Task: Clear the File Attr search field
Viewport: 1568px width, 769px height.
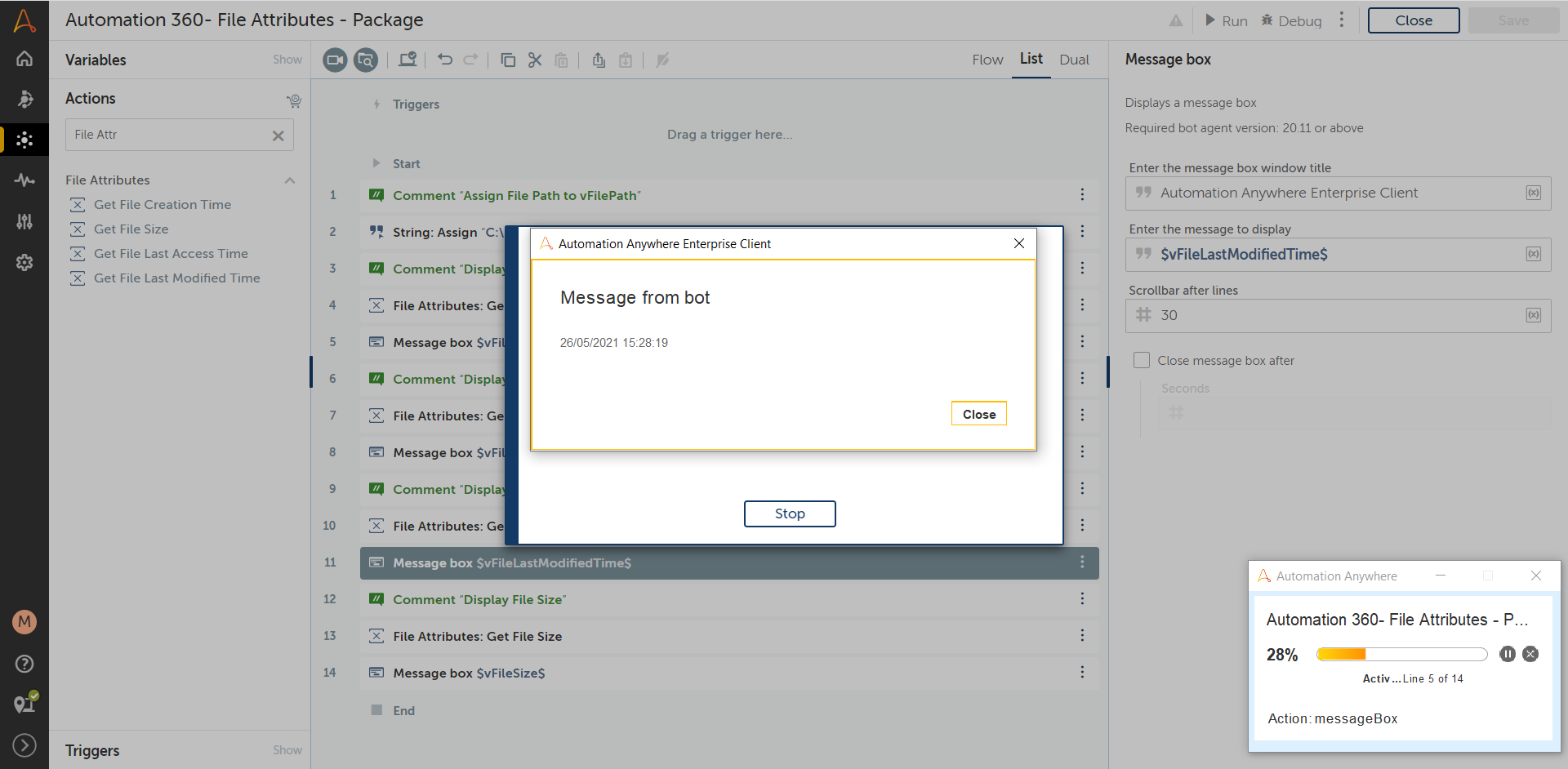Action: coord(278,136)
